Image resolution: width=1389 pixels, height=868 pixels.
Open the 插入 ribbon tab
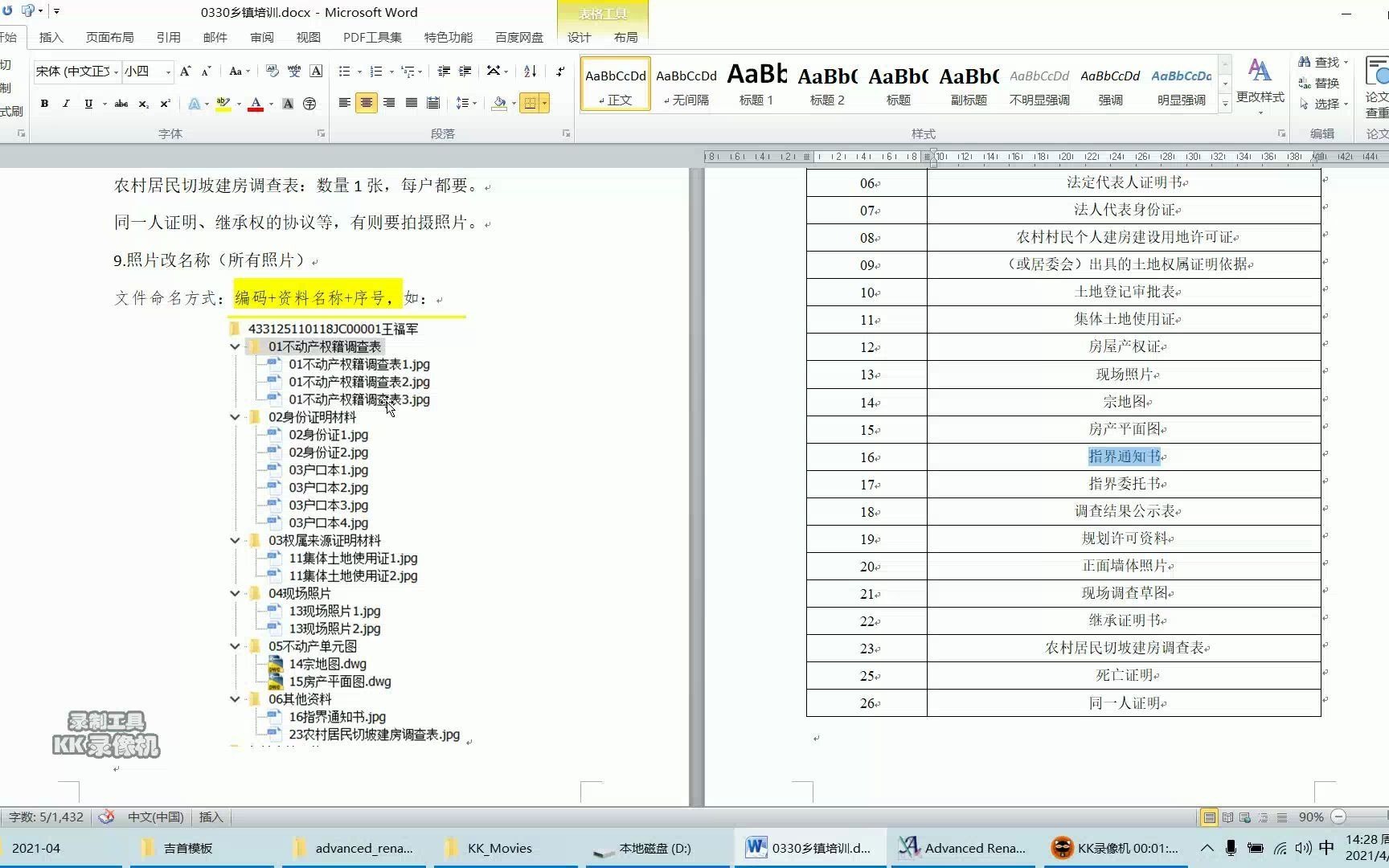pos(51,37)
